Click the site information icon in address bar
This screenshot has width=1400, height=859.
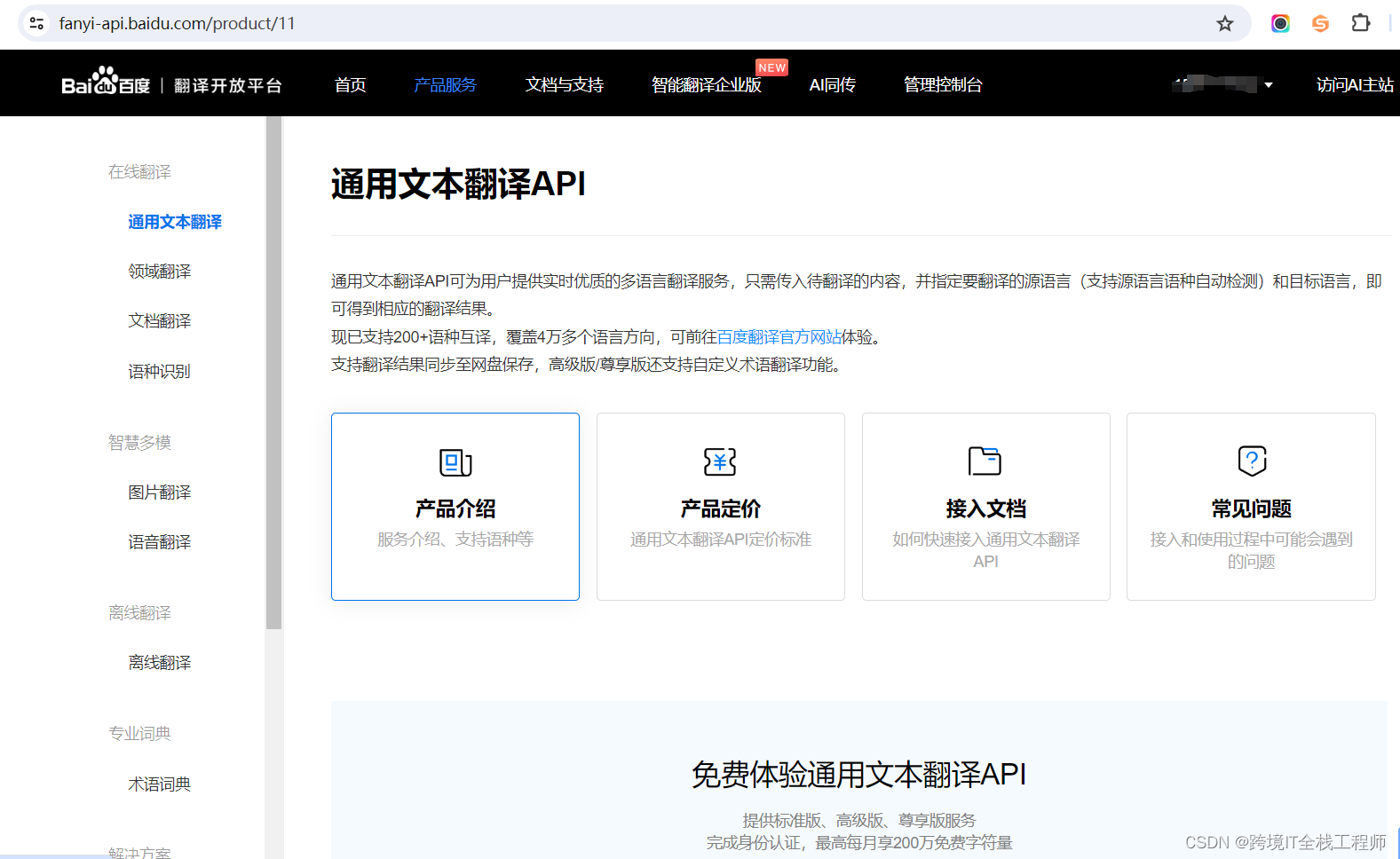36,23
